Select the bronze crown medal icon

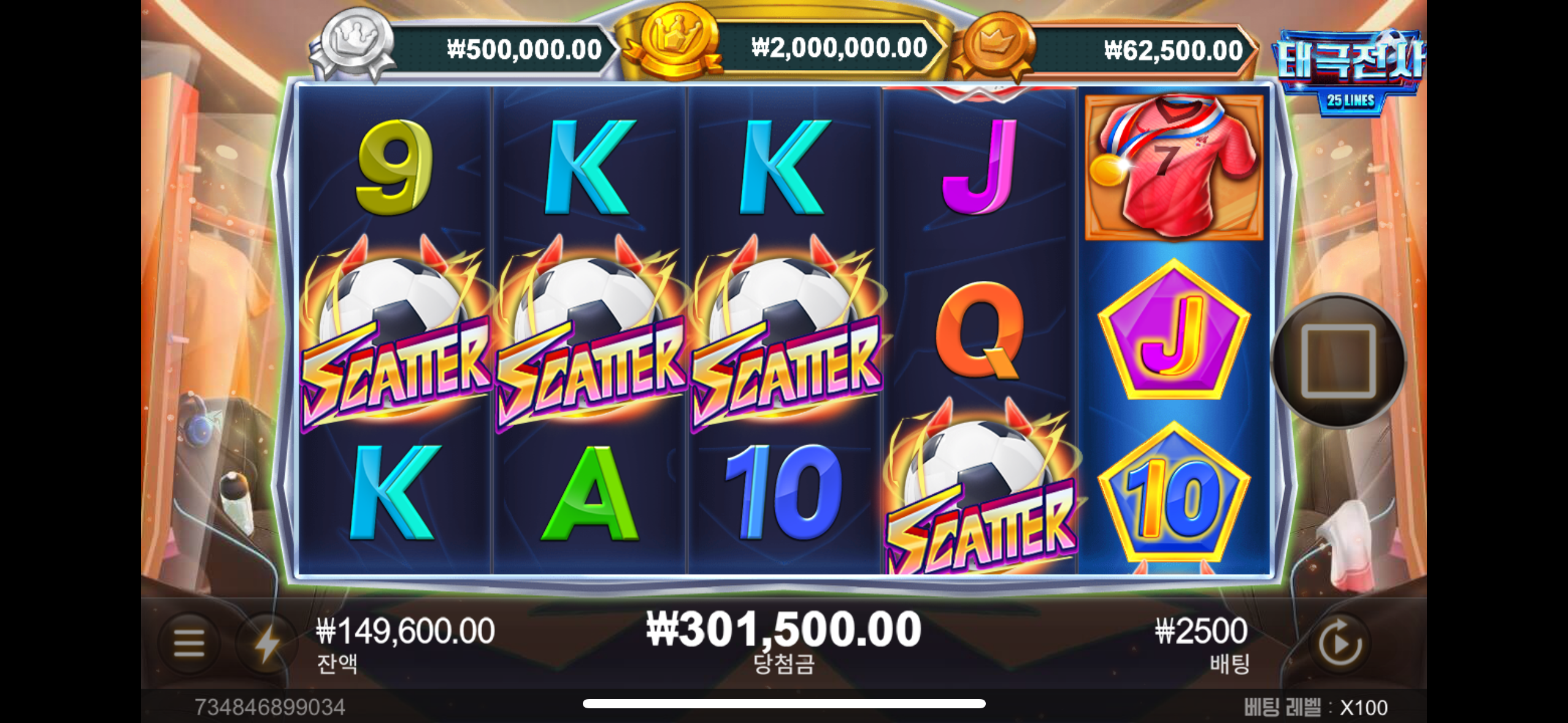pyautogui.click(x=995, y=47)
